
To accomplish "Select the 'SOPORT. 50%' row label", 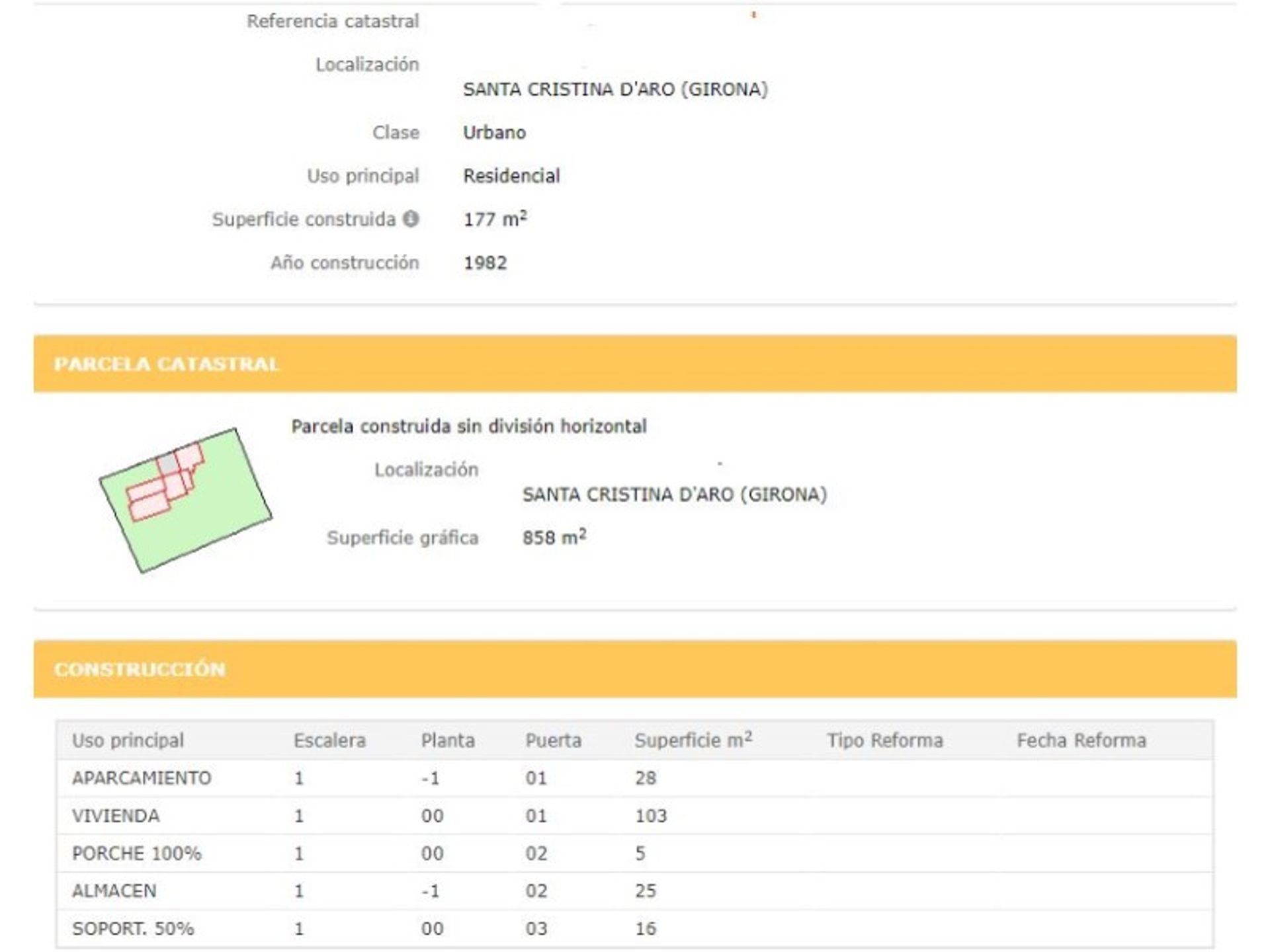I will (133, 929).
